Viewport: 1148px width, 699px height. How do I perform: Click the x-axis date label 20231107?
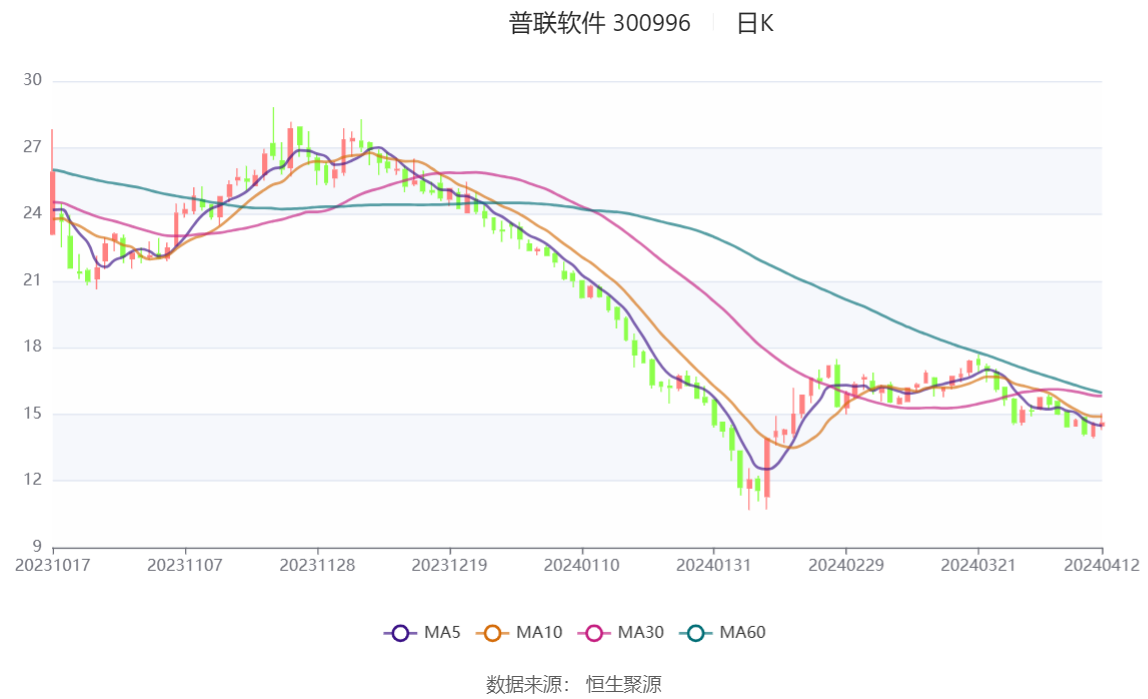(x=184, y=566)
